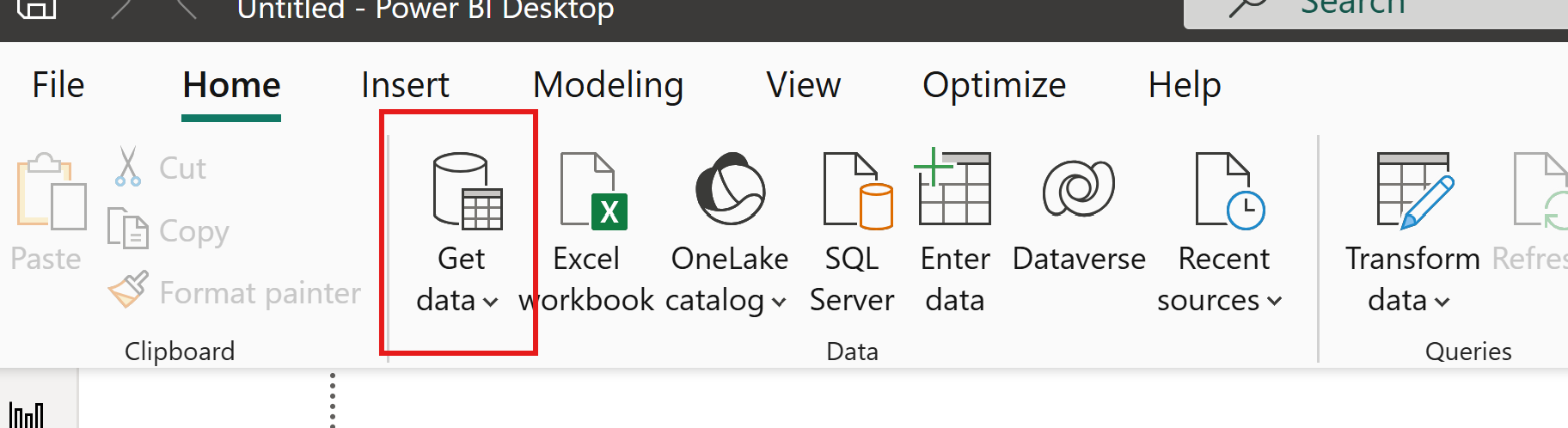The width and height of the screenshot is (1568, 428).
Task: Click the Copy icon
Action: 128,229
